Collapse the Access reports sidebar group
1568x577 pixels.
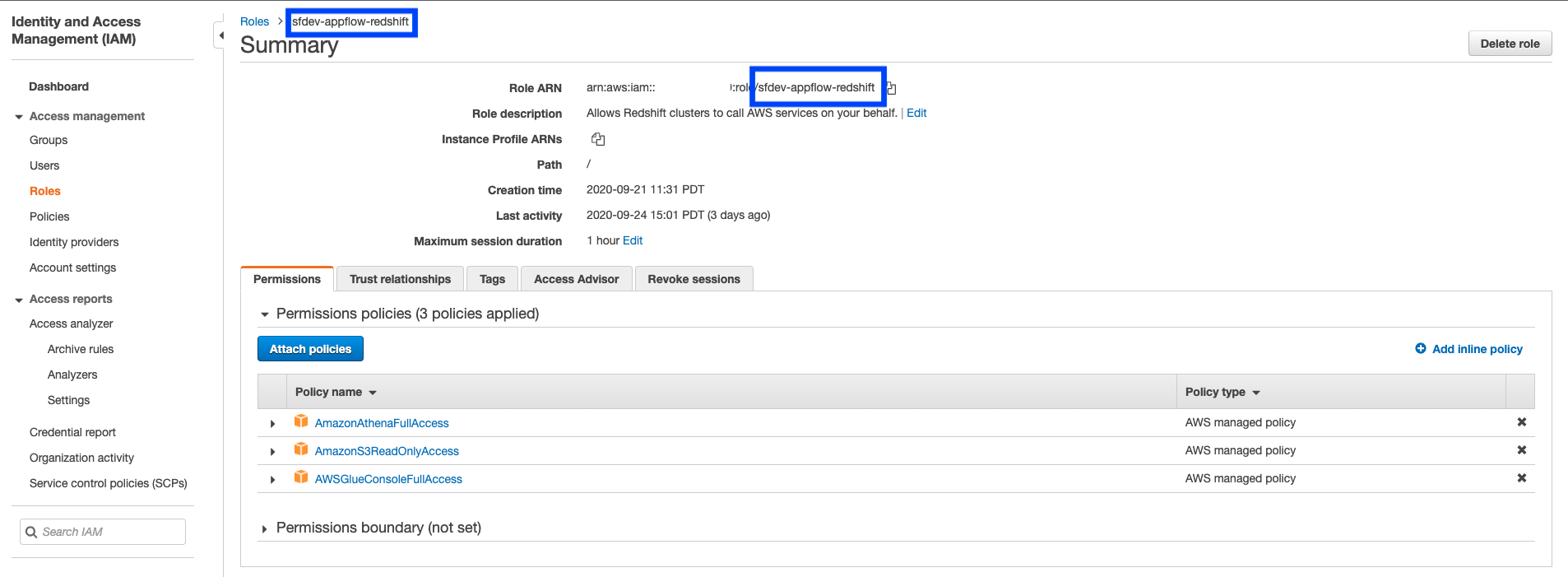[19, 300]
